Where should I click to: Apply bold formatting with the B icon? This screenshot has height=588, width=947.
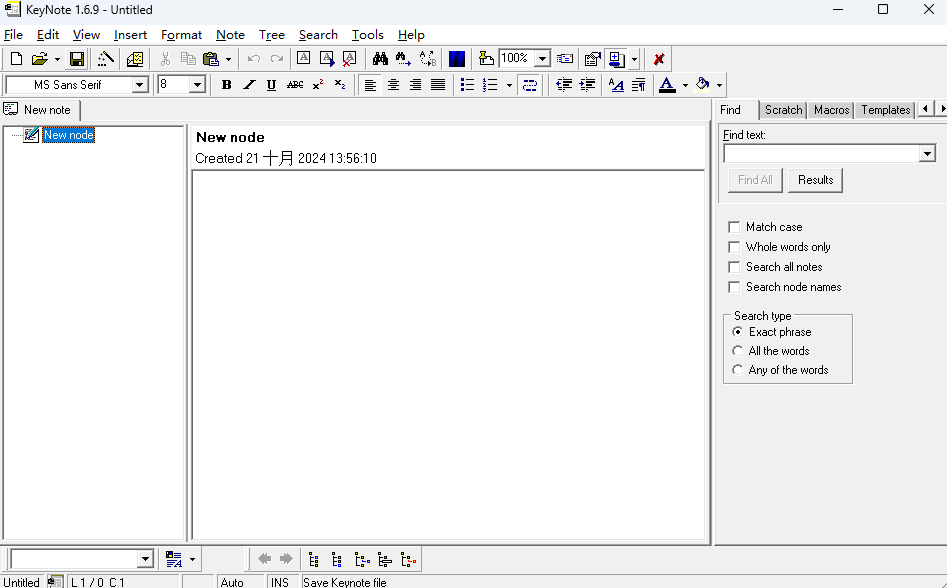pyautogui.click(x=227, y=85)
